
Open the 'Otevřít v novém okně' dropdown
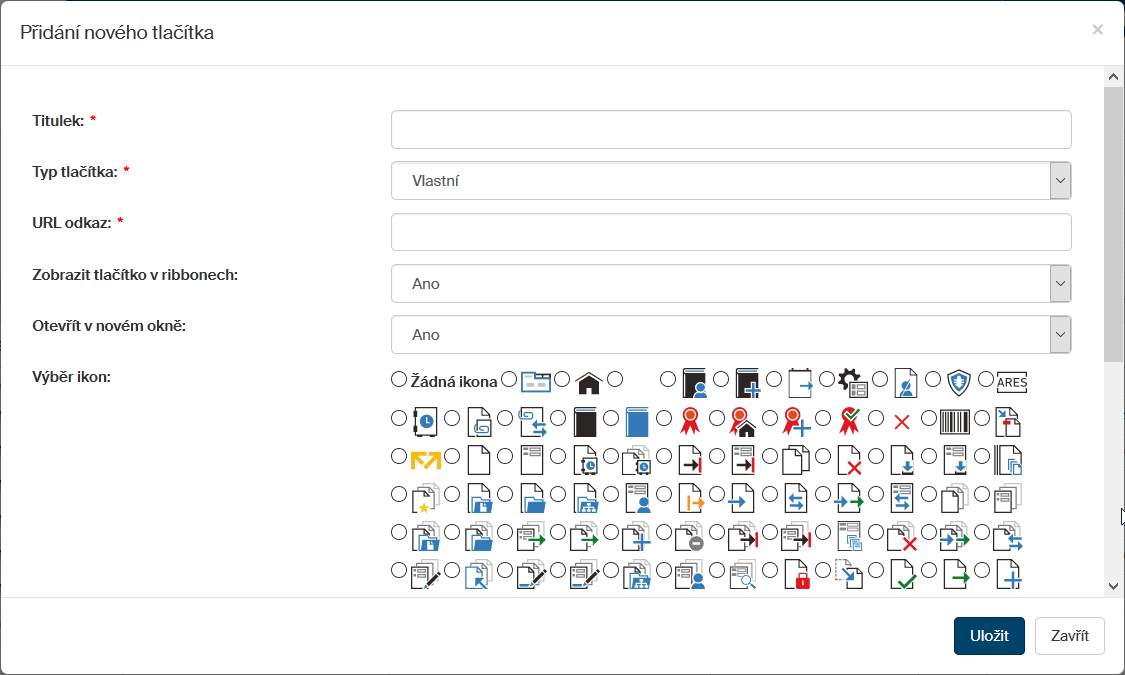pyautogui.click(x=731, y=335)
